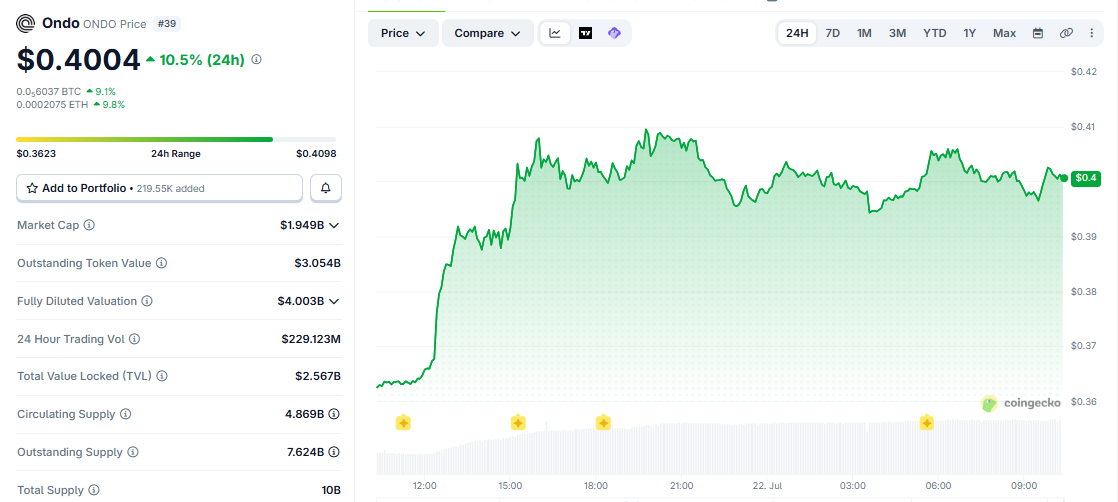Open the three-dot chart options menu
Screen dimensions: 1118x502
tap(1092, 33)
